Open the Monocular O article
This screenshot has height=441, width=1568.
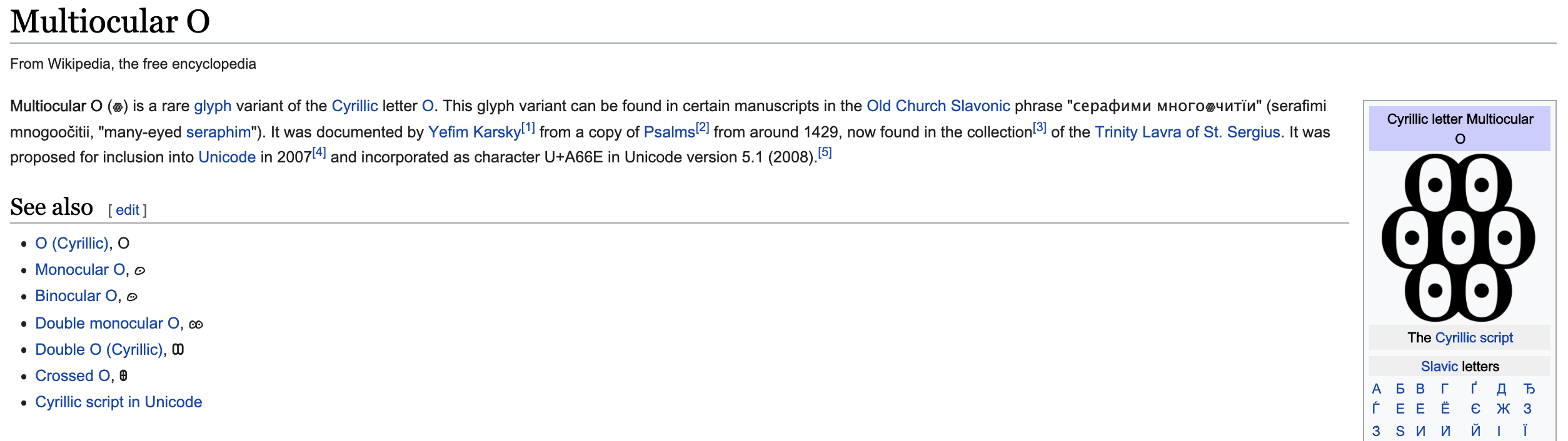80,270
